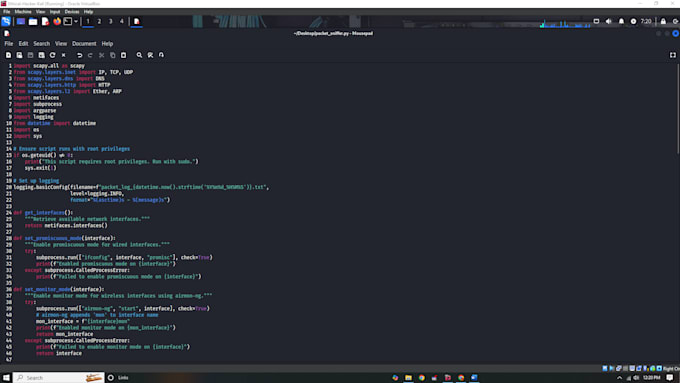Image resolution: width=680 pixels, height=383 pixels.
Task: Launch the file manager from the Kali panel
Action: click(33, 21)
